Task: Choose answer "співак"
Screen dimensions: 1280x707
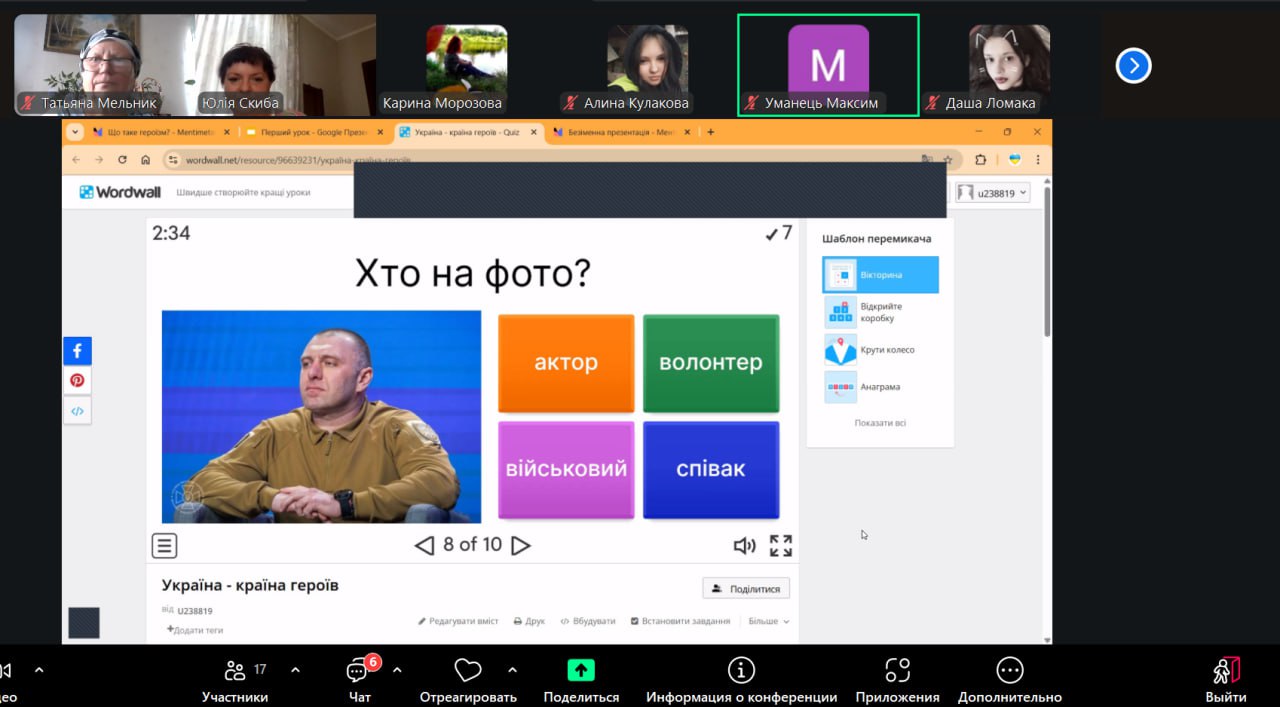Action: coord(711,469)
